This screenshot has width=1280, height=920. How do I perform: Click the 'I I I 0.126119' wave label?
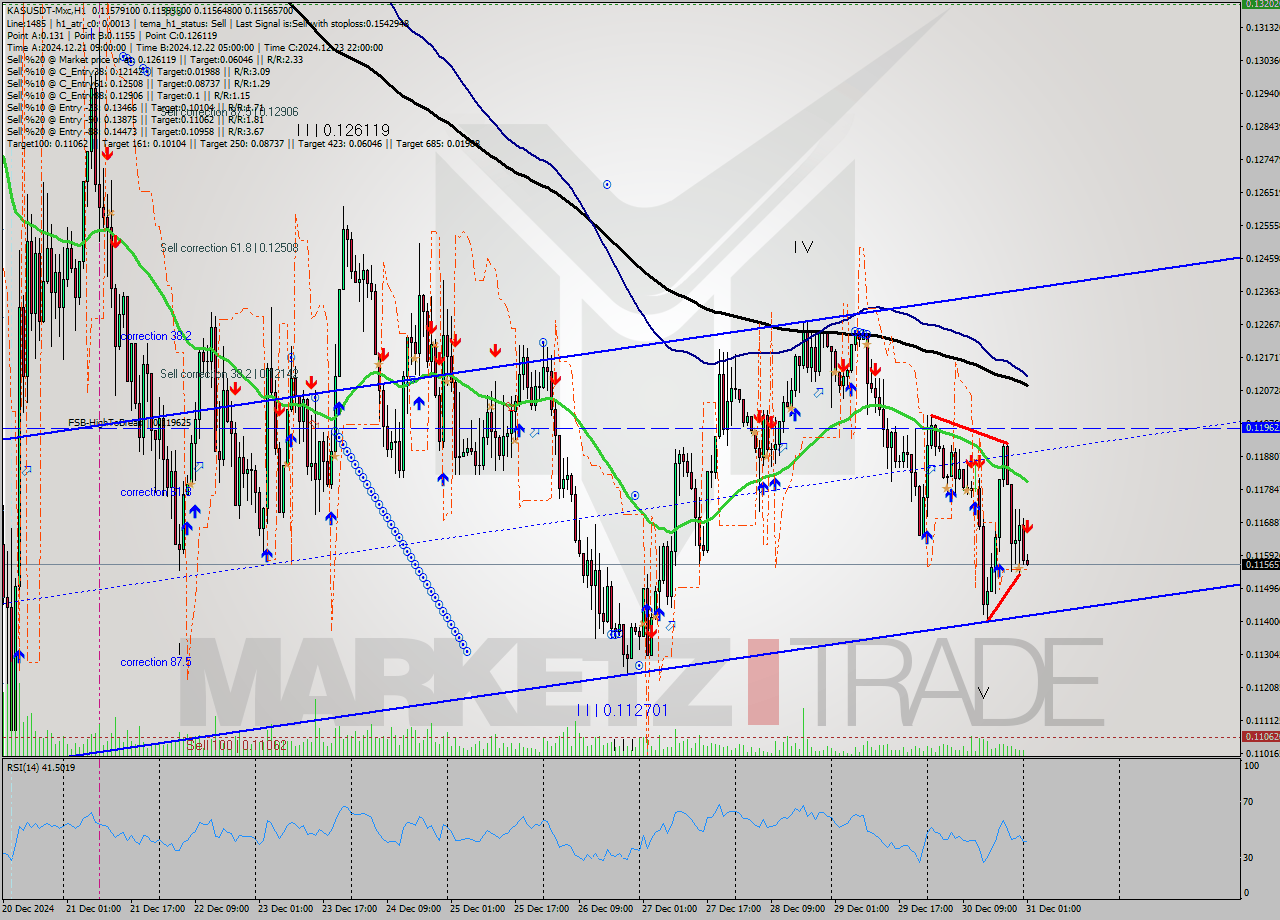343,130
